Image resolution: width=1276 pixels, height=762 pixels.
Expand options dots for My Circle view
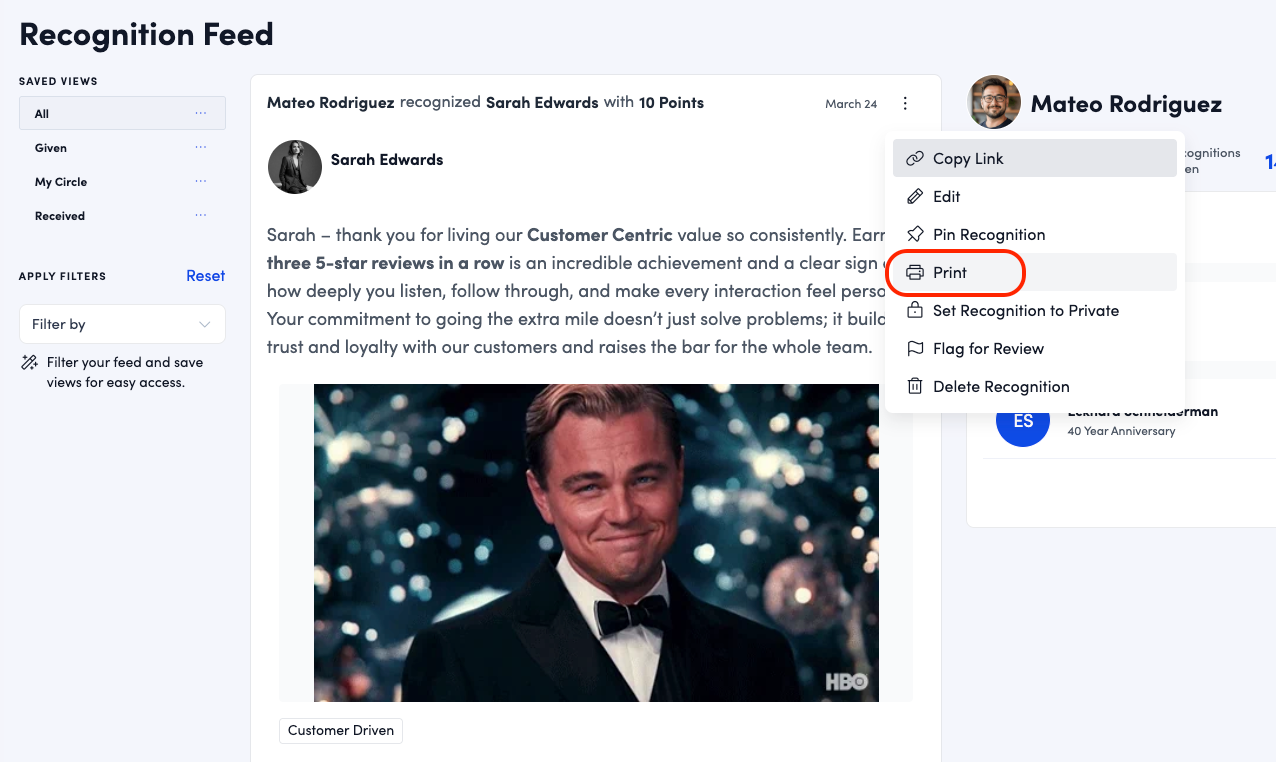(201, 182)
